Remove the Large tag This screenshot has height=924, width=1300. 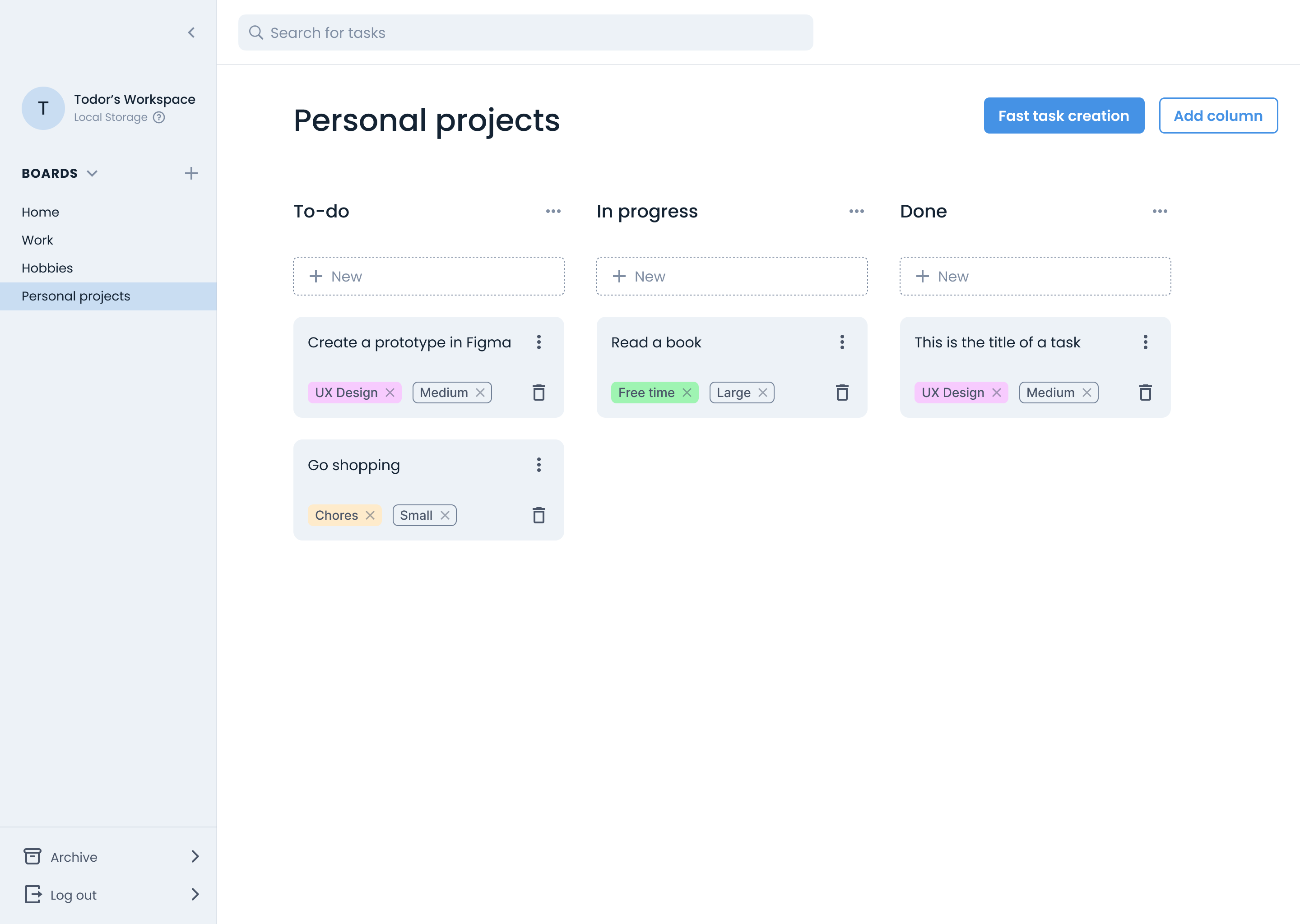tap(763, 393)
